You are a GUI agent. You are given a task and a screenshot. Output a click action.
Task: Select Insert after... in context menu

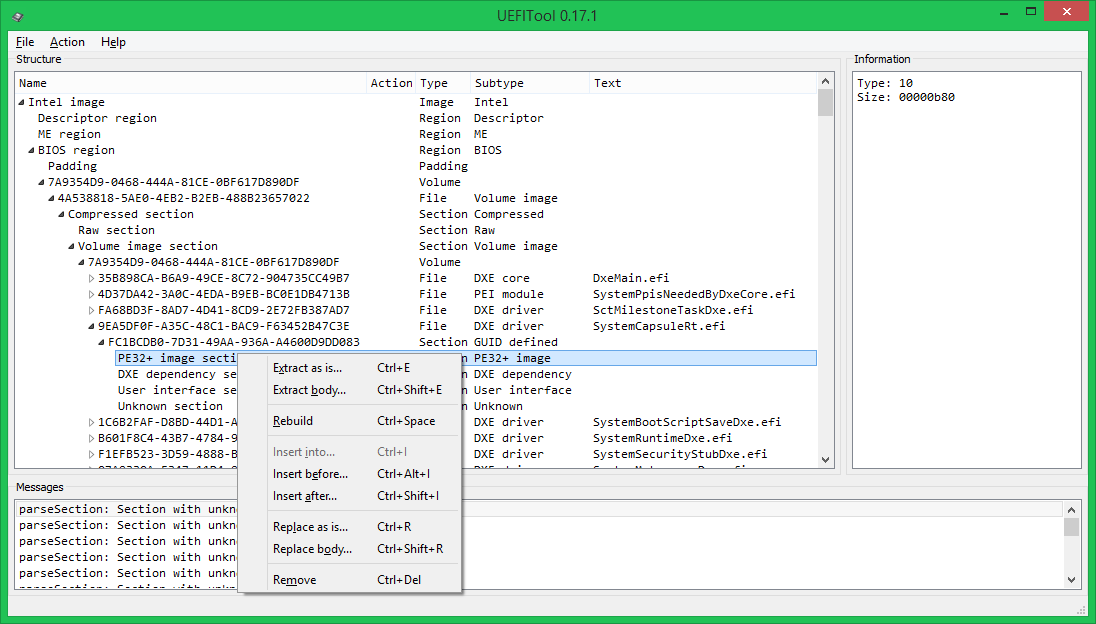349,495
